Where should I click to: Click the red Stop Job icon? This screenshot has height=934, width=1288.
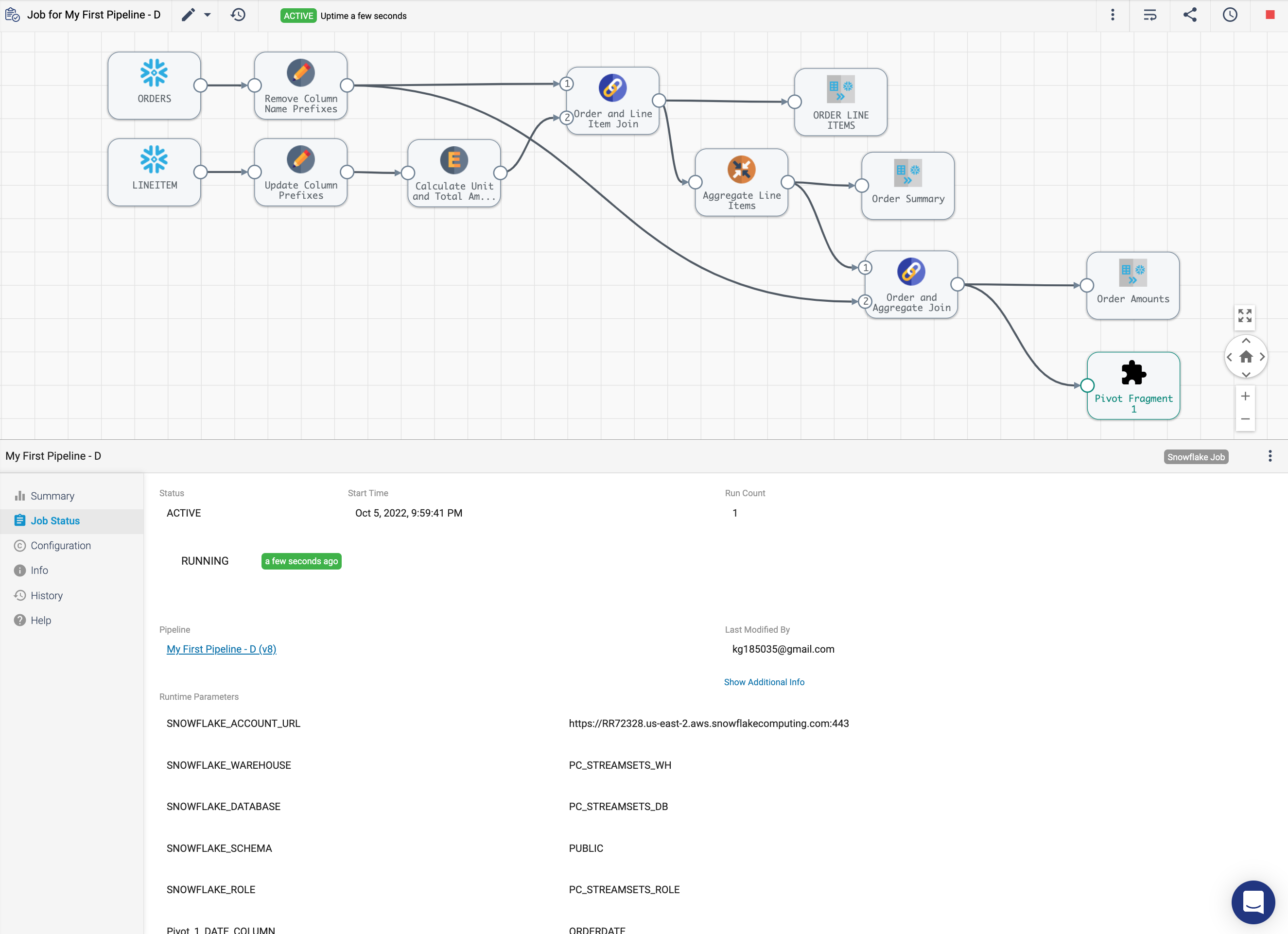1270,16
